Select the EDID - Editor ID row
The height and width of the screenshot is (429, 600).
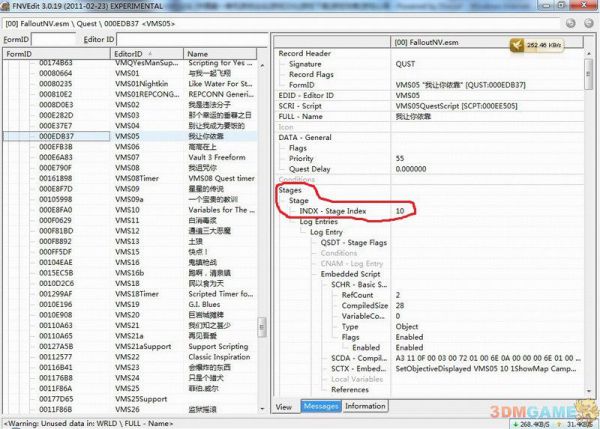pyautogui.click(x=429, y=95)
